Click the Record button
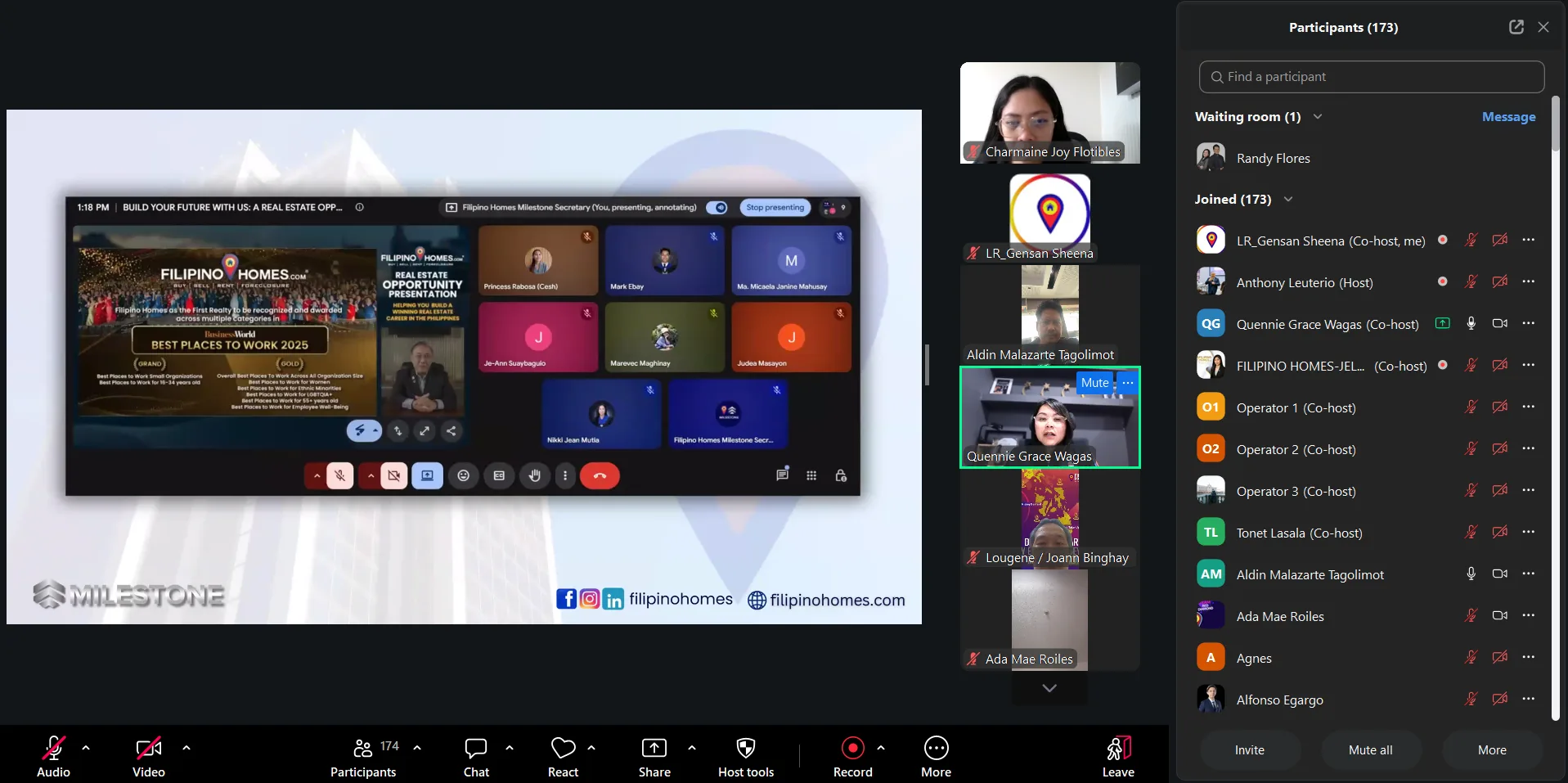This screenshot has height=783, width=1568. (853, 756)
